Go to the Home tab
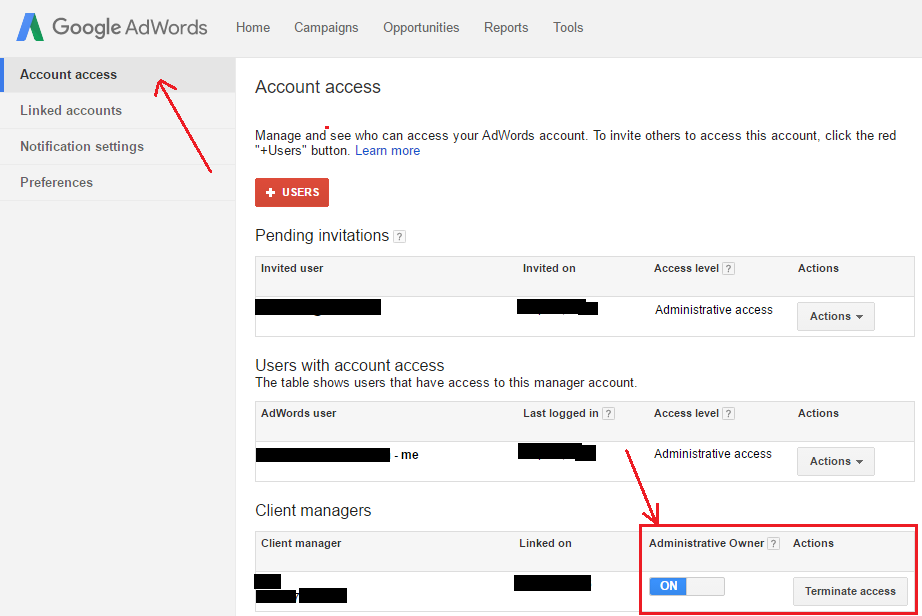Screen dimensions: 922x616 click(x=253, y=28)
